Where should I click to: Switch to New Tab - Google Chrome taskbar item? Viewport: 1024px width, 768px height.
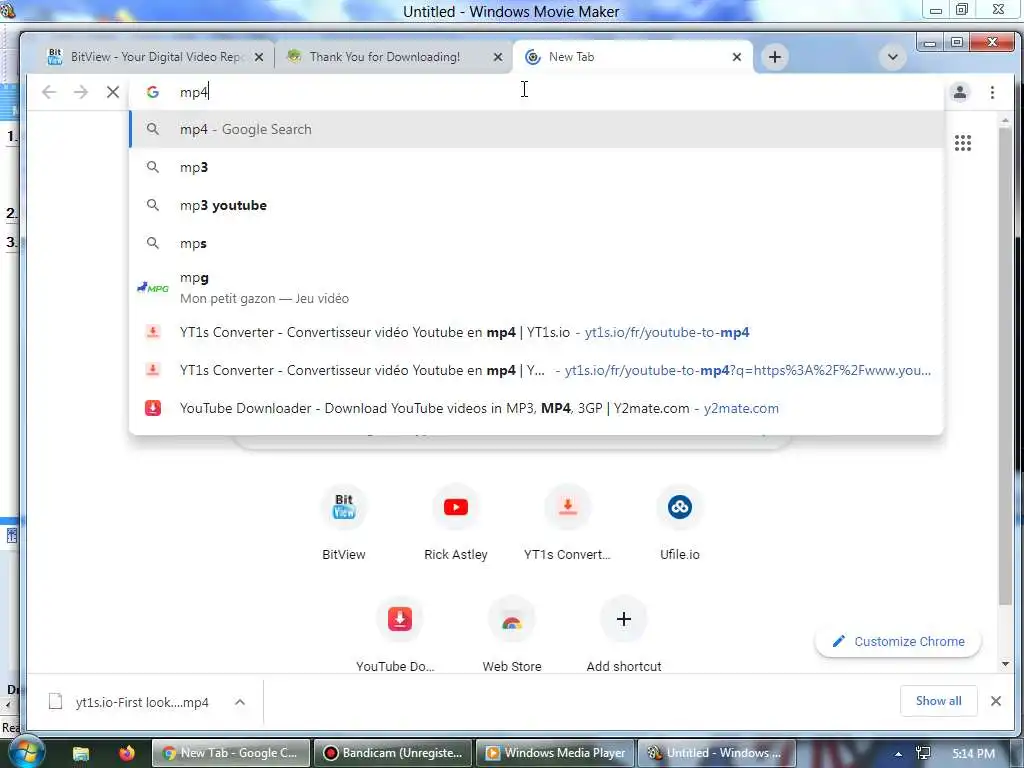coord(231,753)
